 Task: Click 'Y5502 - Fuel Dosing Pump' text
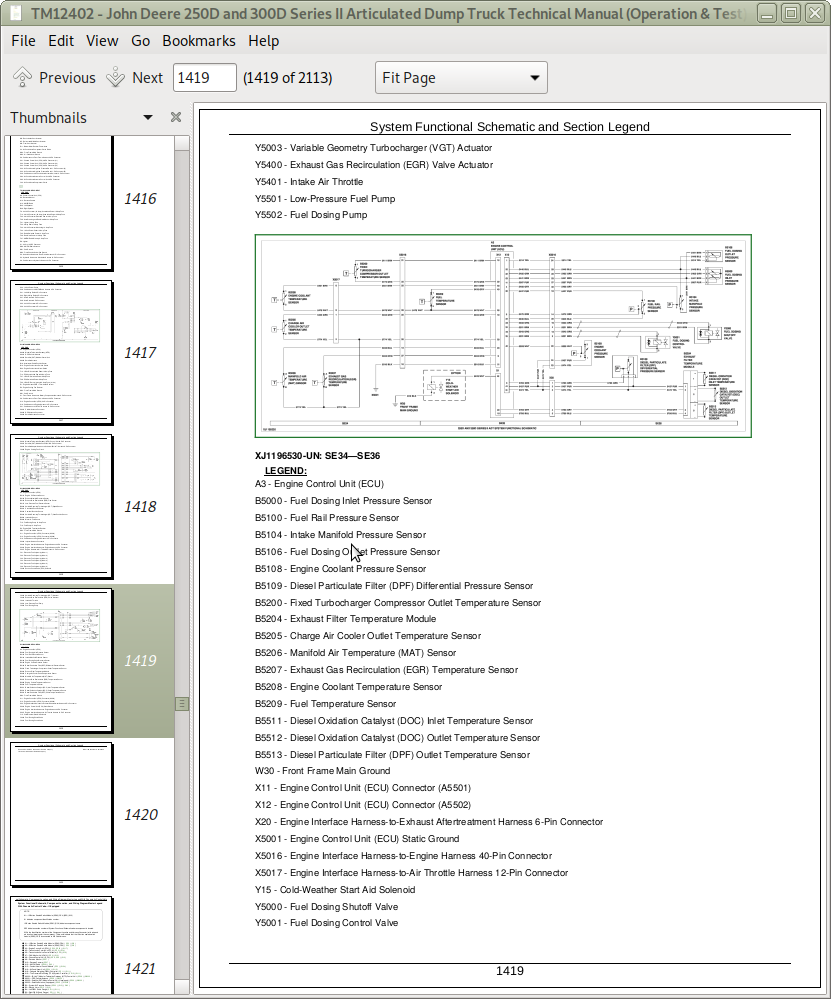click(311, 215)
